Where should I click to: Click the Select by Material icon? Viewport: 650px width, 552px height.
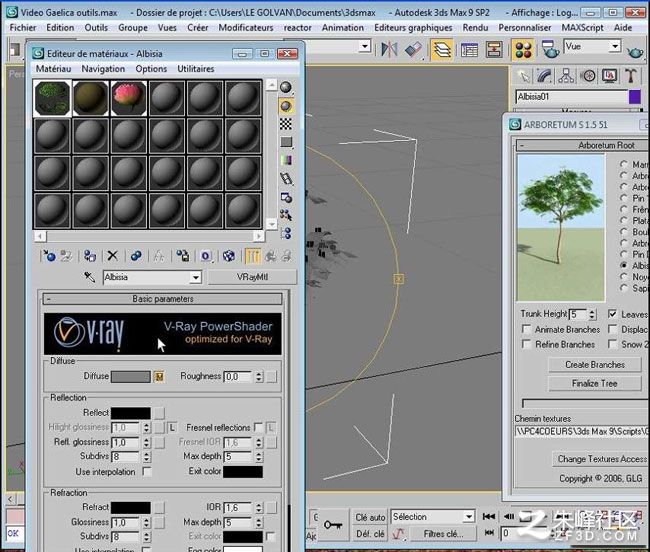(x=286, y=215)
